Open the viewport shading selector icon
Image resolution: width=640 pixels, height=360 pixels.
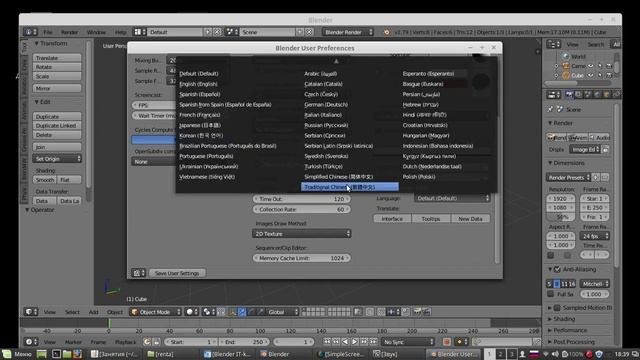pyautogui.click(x=192, y=312)
